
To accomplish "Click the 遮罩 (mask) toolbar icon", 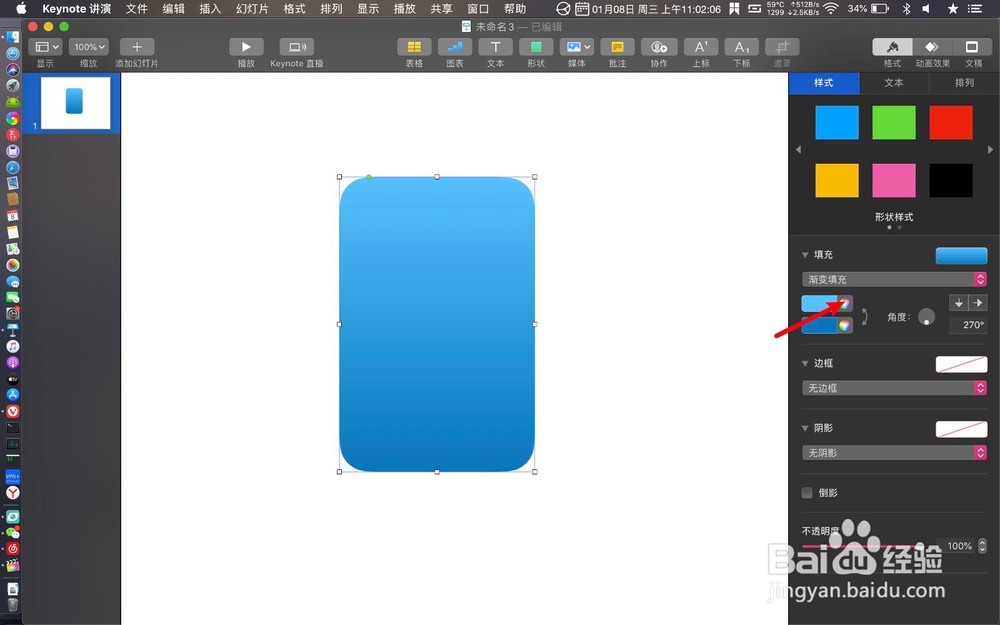I will [x=782, y=47].
